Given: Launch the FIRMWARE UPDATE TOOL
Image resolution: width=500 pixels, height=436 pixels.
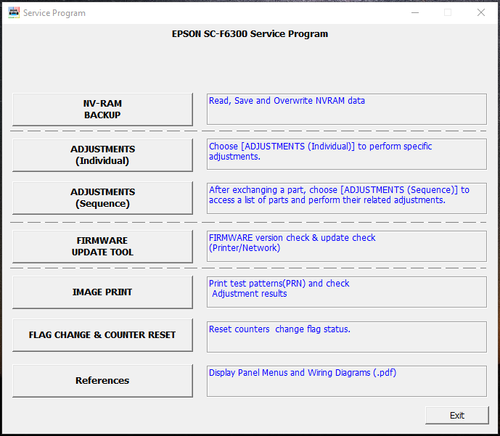Looking at the screenshot, I should click(x=102, y=246).
